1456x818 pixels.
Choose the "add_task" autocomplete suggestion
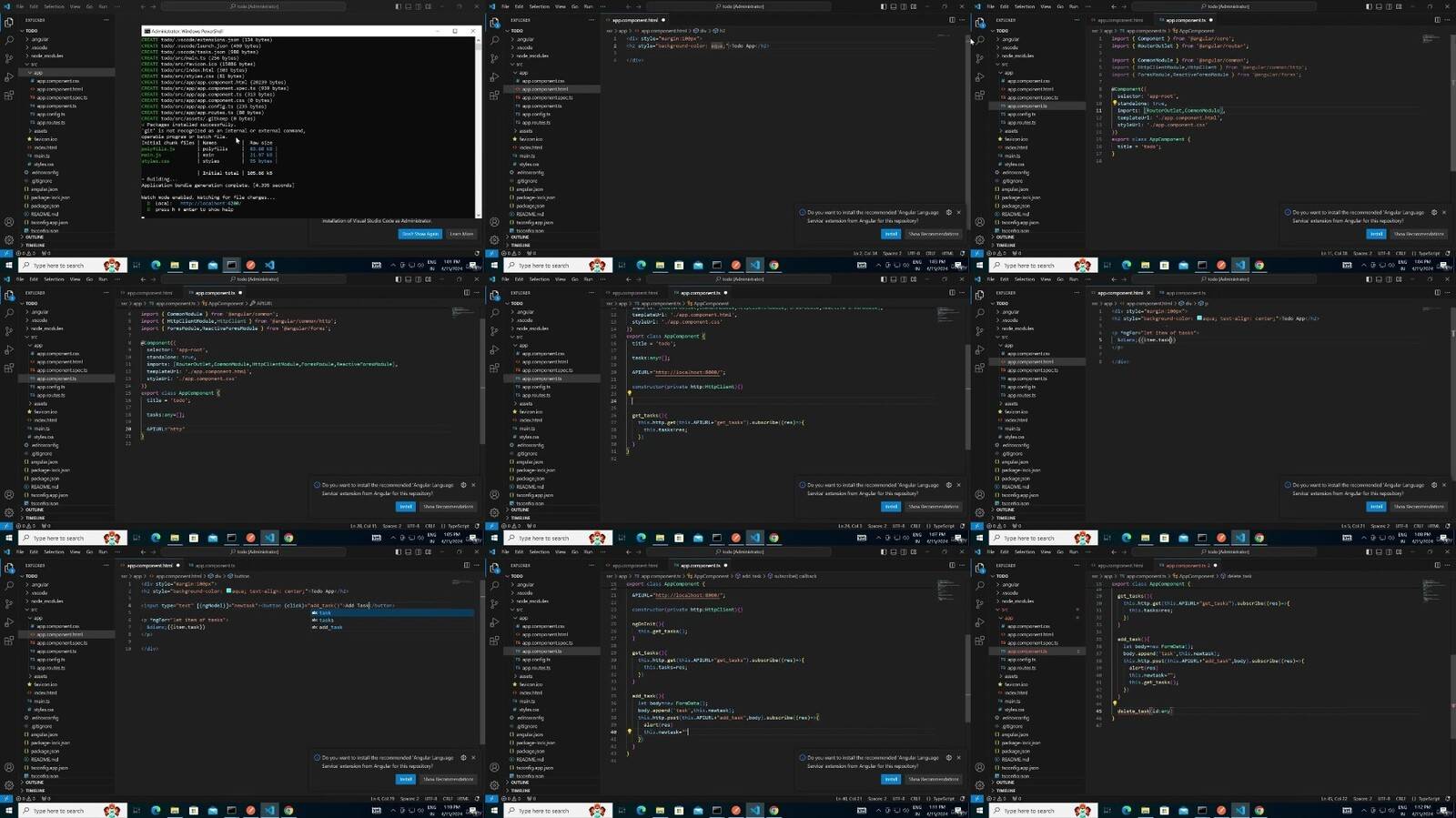tap(329, 627)
